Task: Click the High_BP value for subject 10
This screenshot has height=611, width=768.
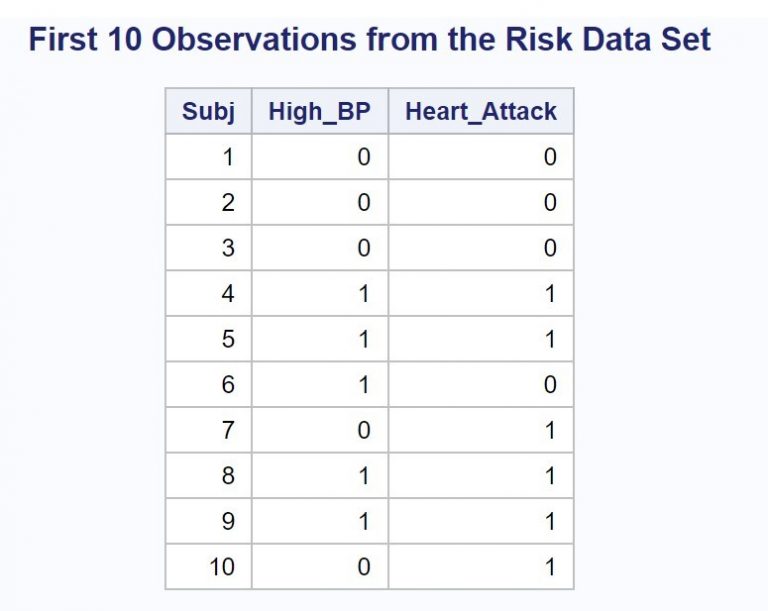Action: (x=364, y=567)
